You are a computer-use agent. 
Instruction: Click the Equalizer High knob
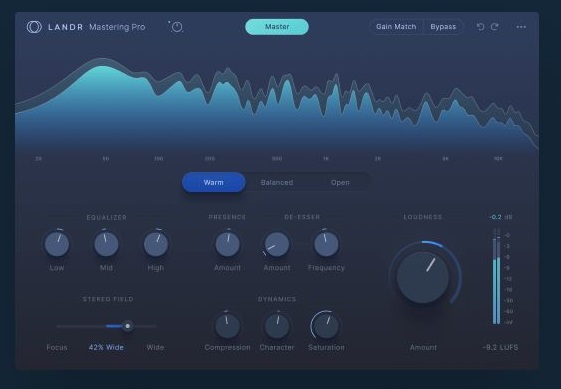(x=156, y=244)
